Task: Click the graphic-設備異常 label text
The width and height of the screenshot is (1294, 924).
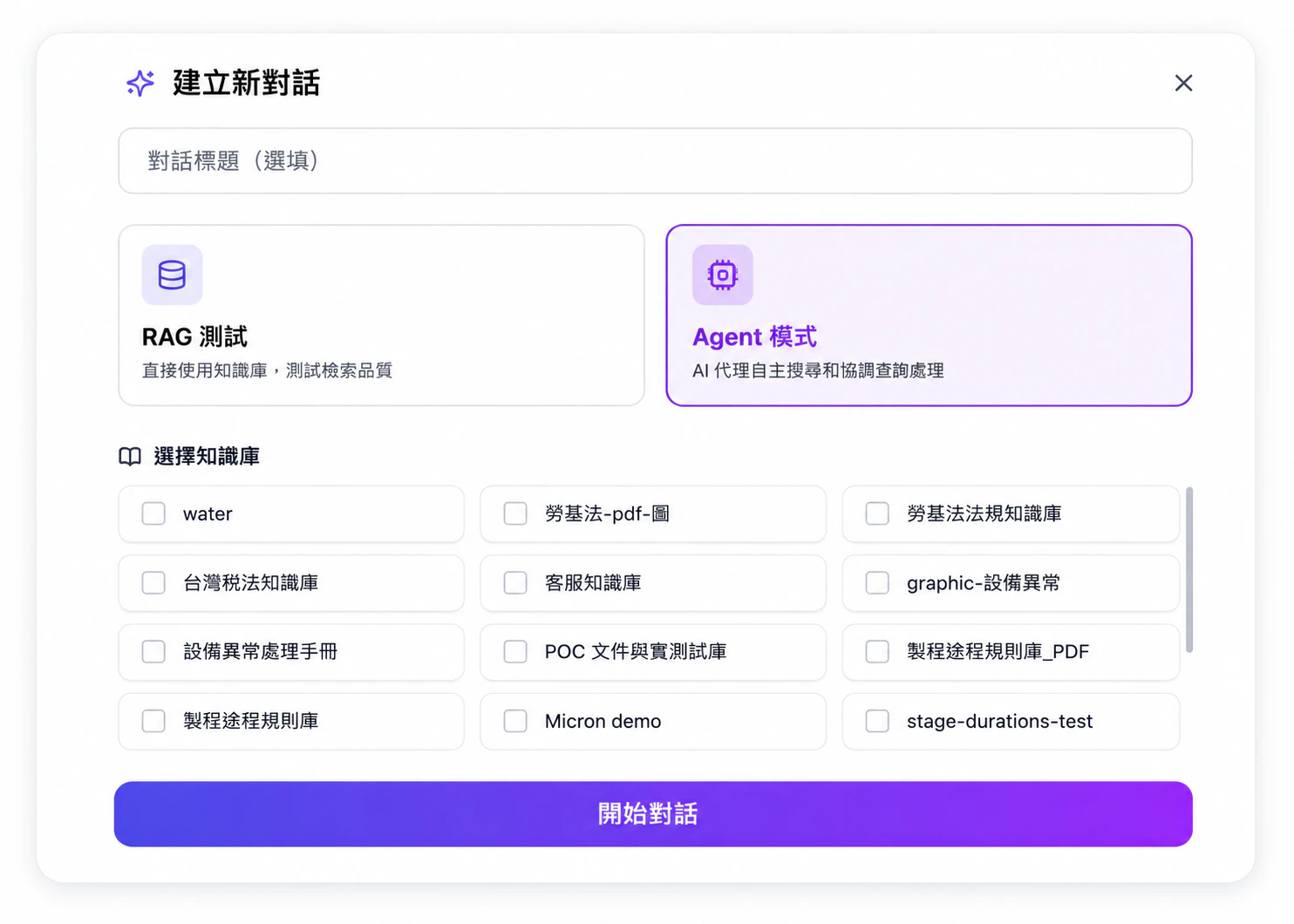Action: tap(984, 583)
